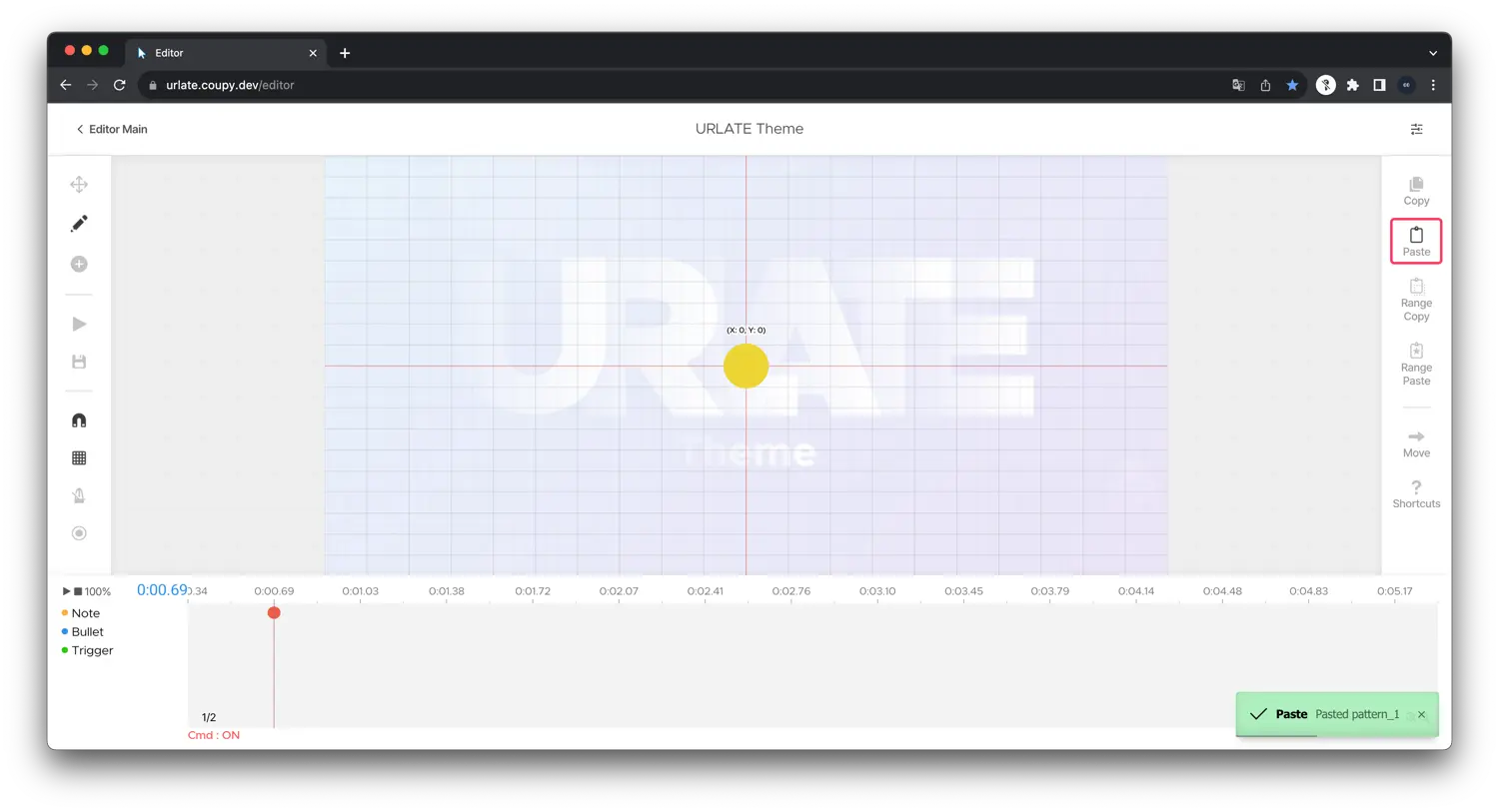1499x812 pixels.
Task: Expand the browser tab list chevron
Action: [1432, 53]
